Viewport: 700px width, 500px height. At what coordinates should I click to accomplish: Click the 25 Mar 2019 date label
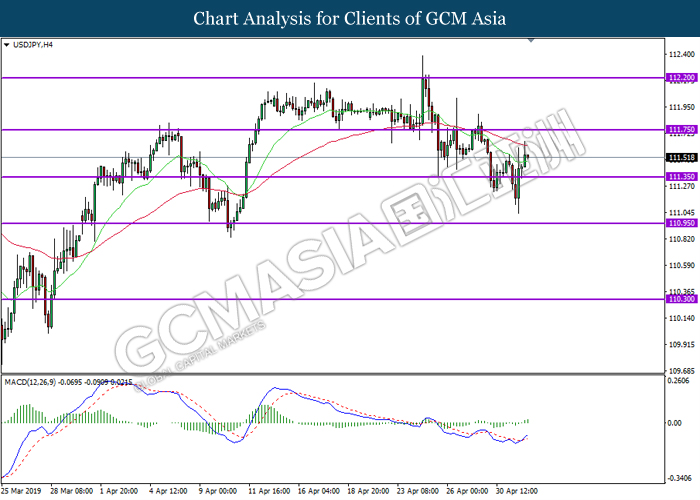click(x=21, y=491)
